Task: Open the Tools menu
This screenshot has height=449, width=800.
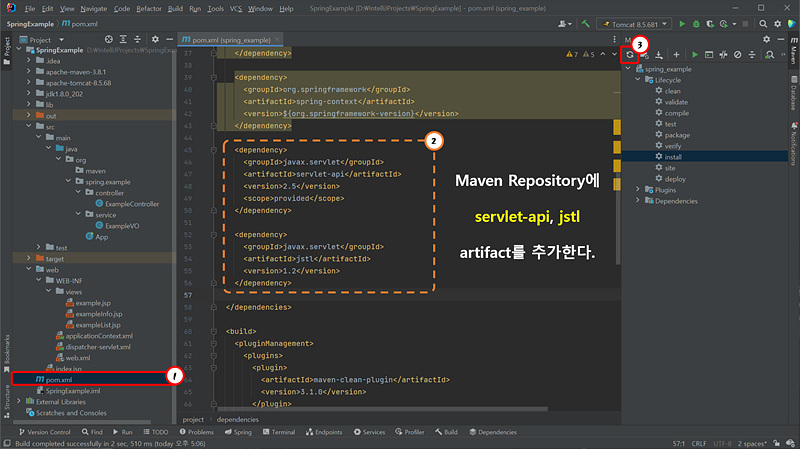Action: point(215,9)
